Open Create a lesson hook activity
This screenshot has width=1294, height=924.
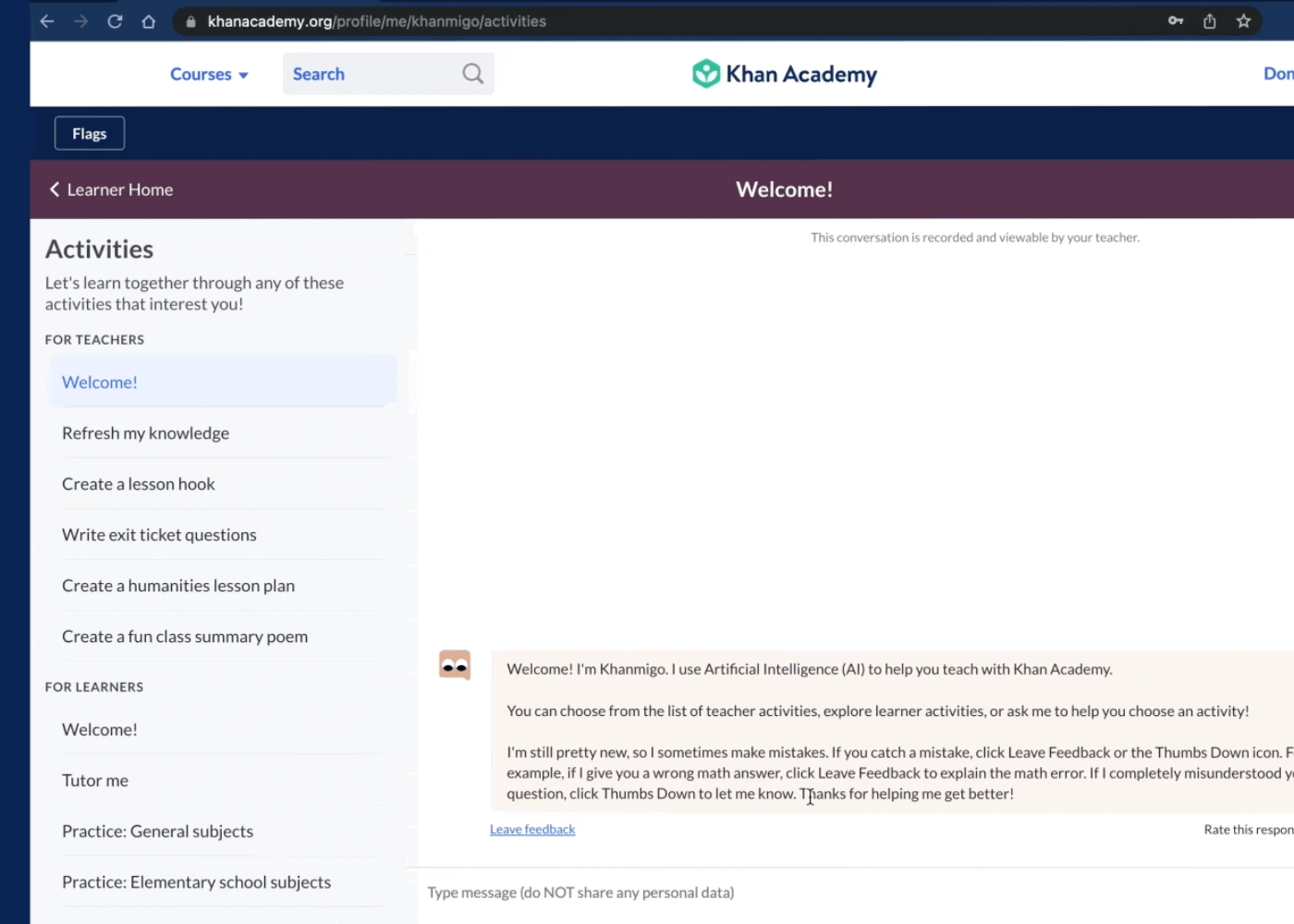(222, 483)
